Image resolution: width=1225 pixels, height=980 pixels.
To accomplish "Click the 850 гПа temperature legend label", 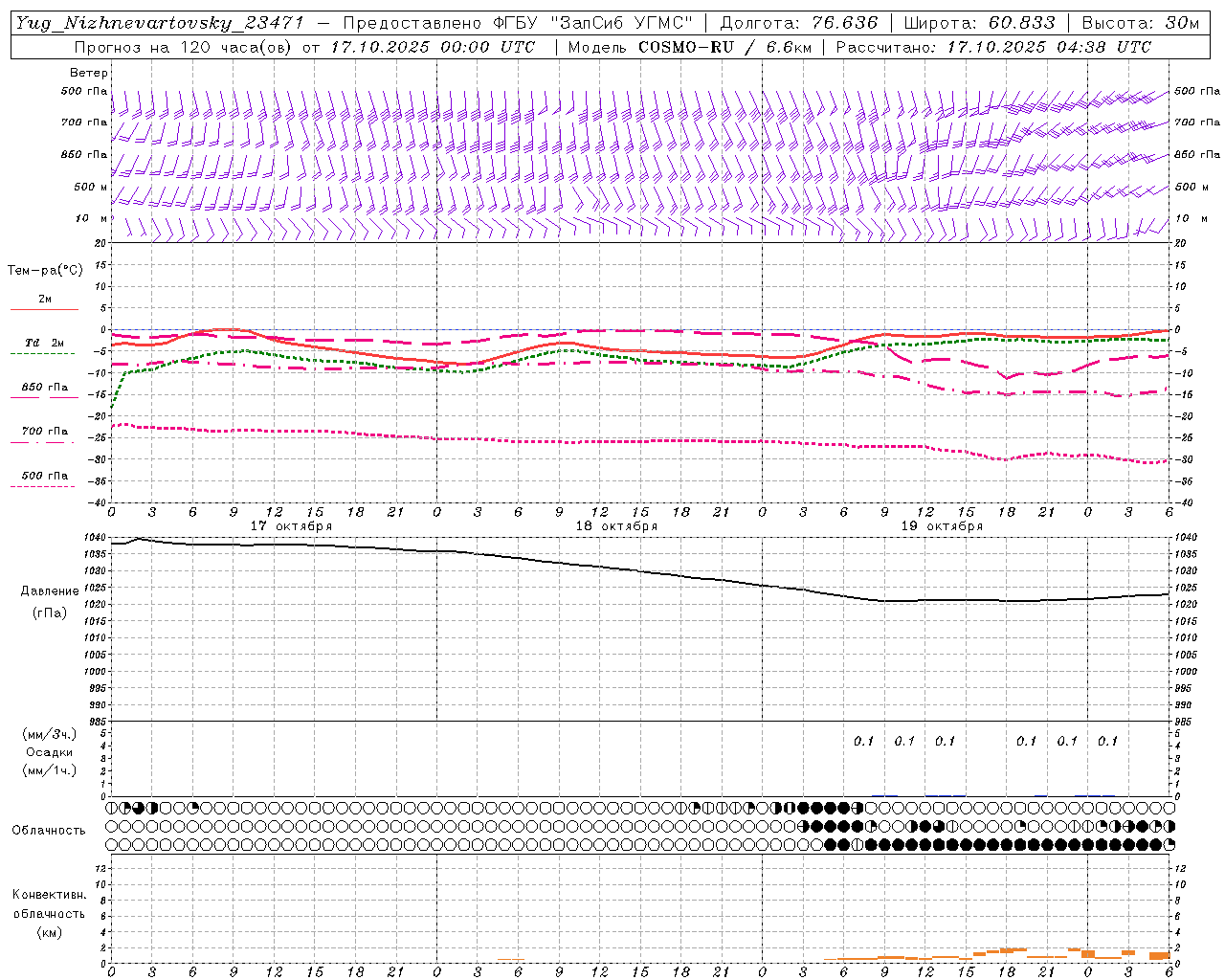I will (45, 388).
